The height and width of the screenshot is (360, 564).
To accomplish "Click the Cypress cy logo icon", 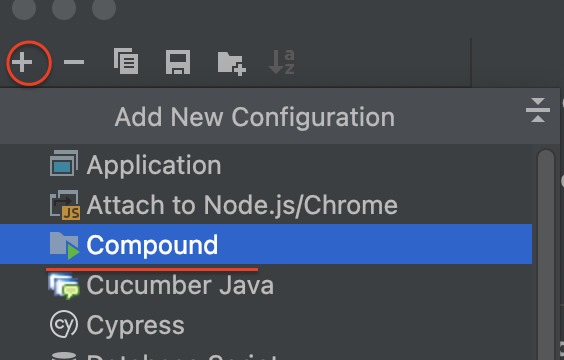I will (x=64, y=324).
